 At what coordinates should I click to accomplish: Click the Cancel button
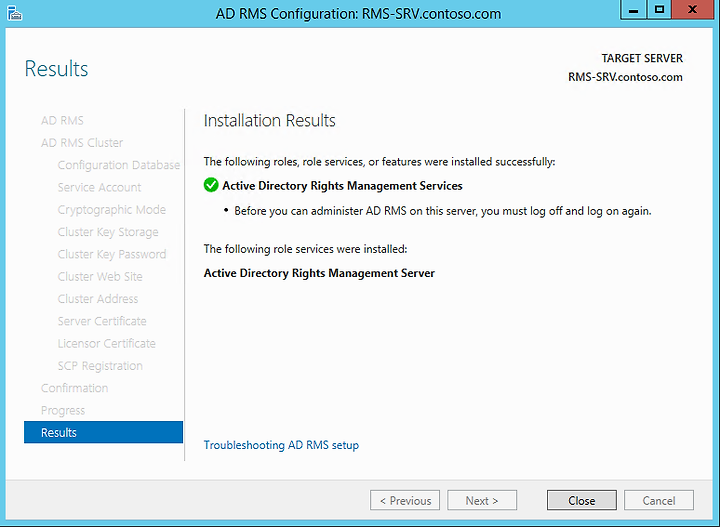[658, 500]
